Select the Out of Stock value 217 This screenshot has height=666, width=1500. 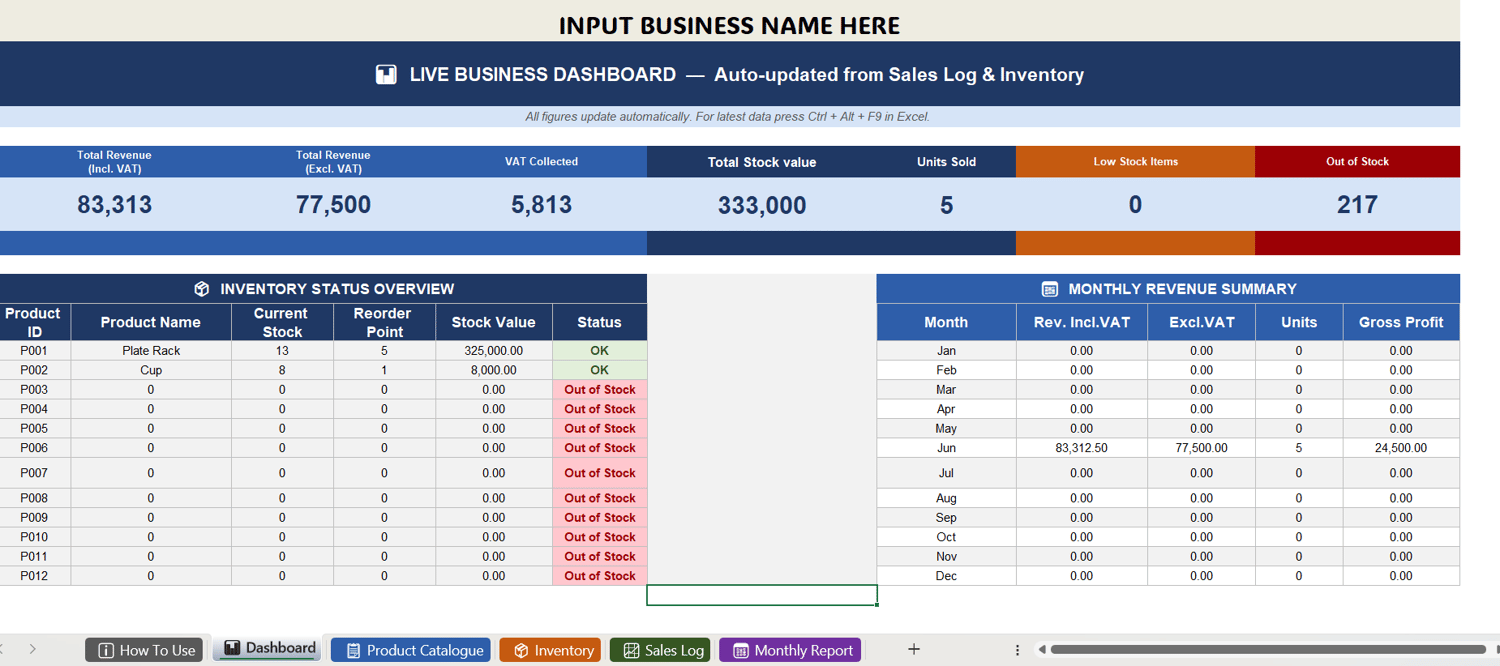(x=1357, y=205)
